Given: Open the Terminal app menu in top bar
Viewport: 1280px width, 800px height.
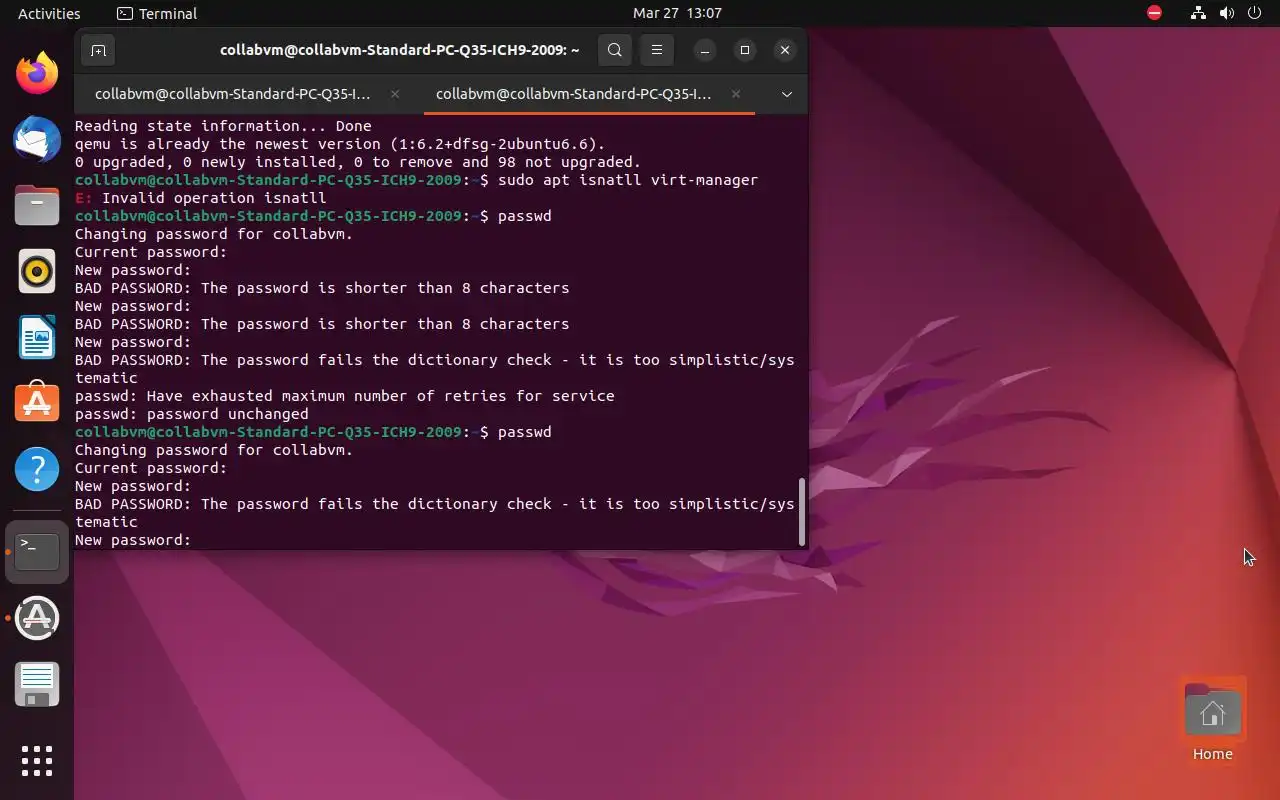Looking at the screenshot, I should point(157,13).
